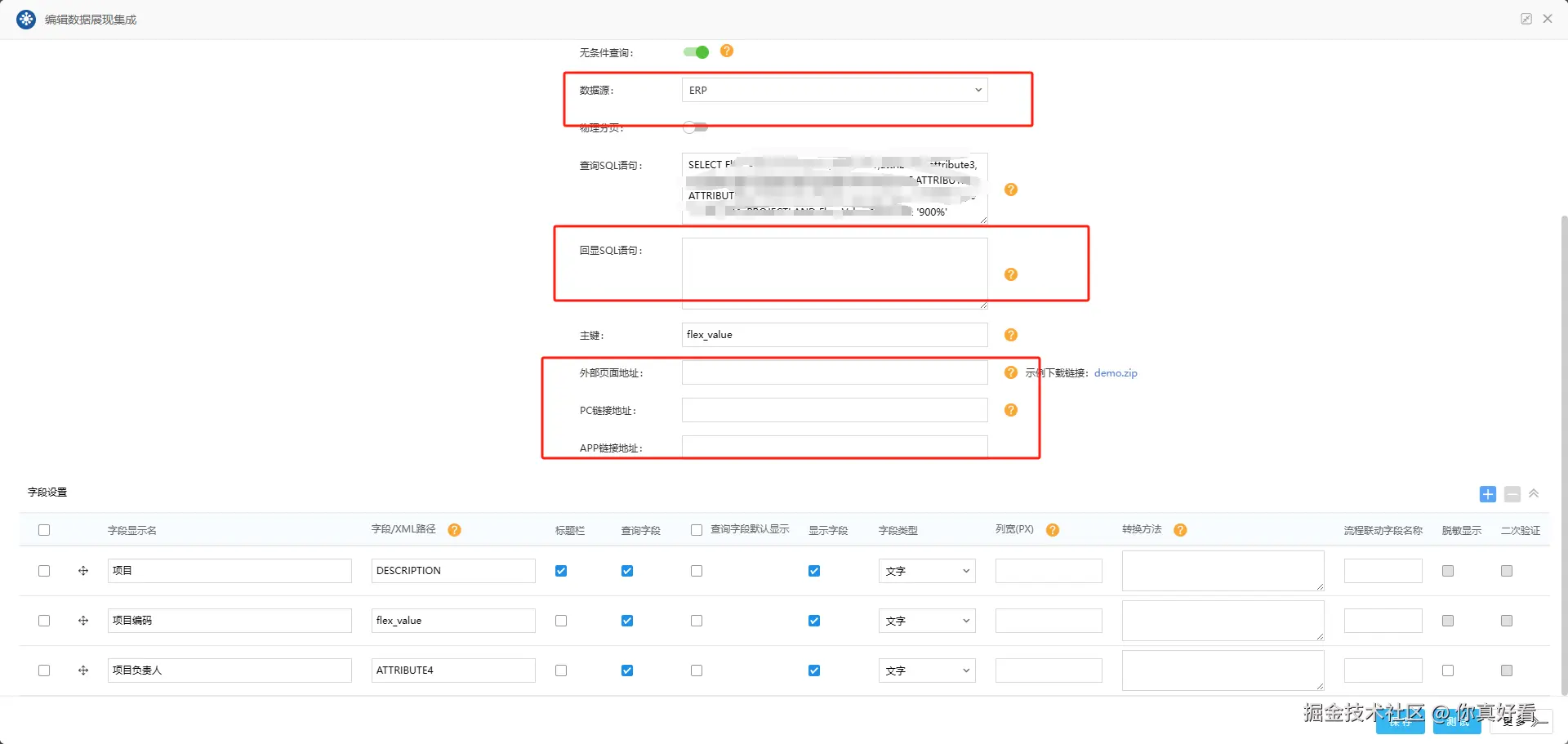Click the blue 保存 button
This screenshot has height=744, width=1568.
coord(1400,722)
